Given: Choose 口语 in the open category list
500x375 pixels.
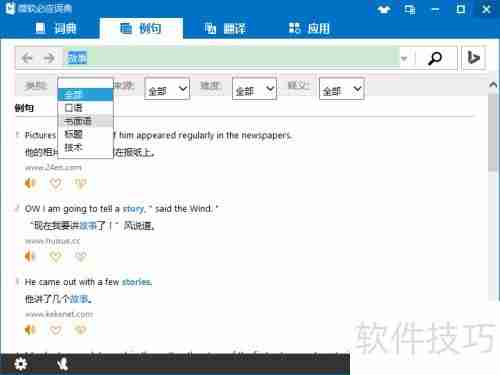Looking at the screenshot, I should coord(85,108).
